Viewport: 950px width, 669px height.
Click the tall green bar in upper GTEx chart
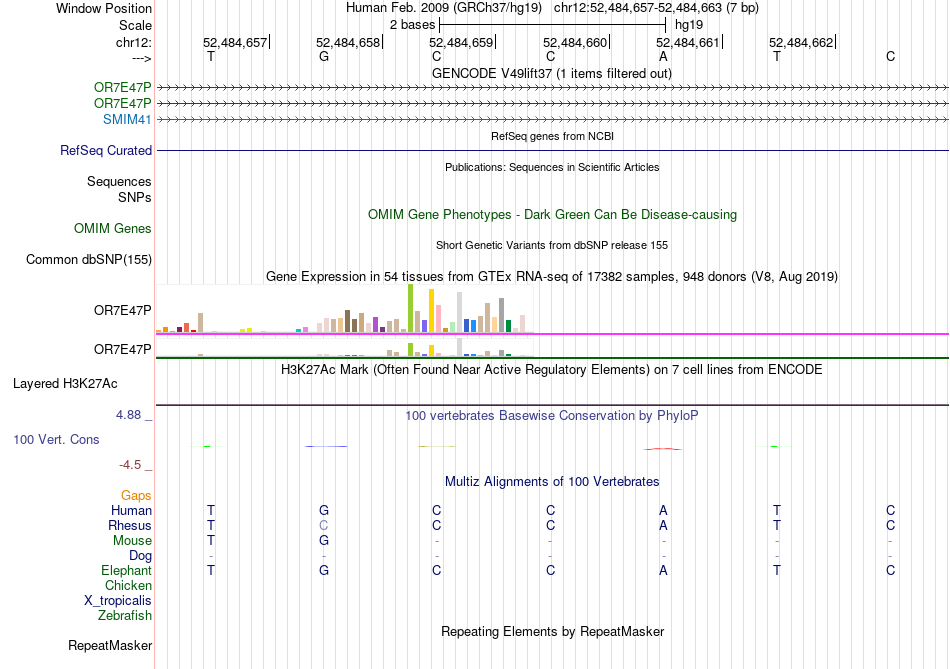pyautogui.click(x=411, y=308)
